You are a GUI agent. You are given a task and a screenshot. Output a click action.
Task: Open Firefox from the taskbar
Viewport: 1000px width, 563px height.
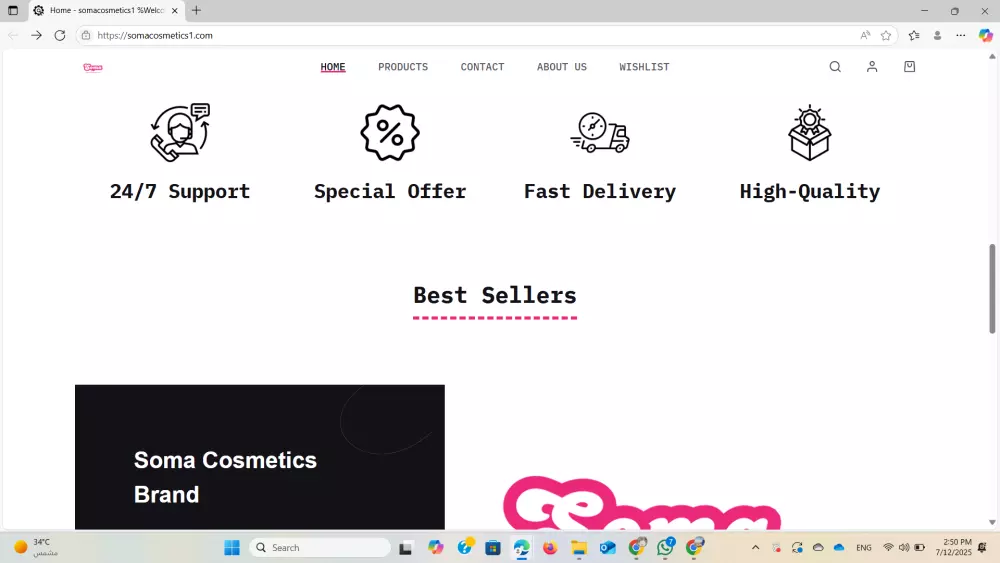[550, 547]
